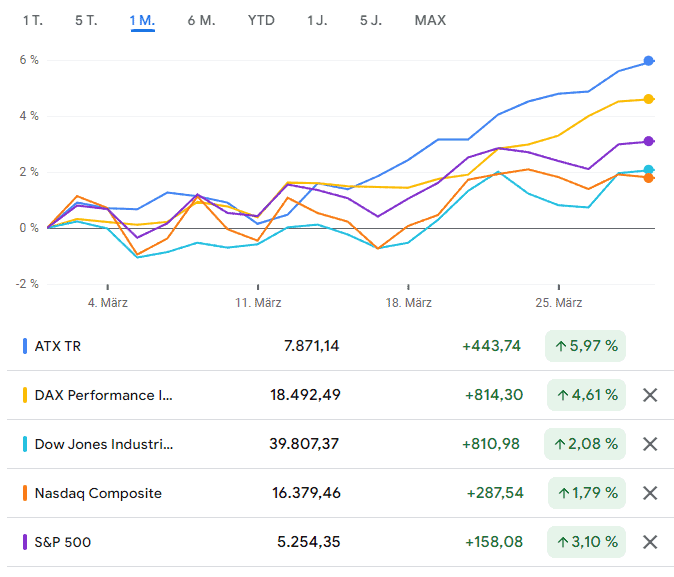Click the purple S&P 500 endpoint dot
674x577 pixels.
pyautogui.click(x=649, y=141)
